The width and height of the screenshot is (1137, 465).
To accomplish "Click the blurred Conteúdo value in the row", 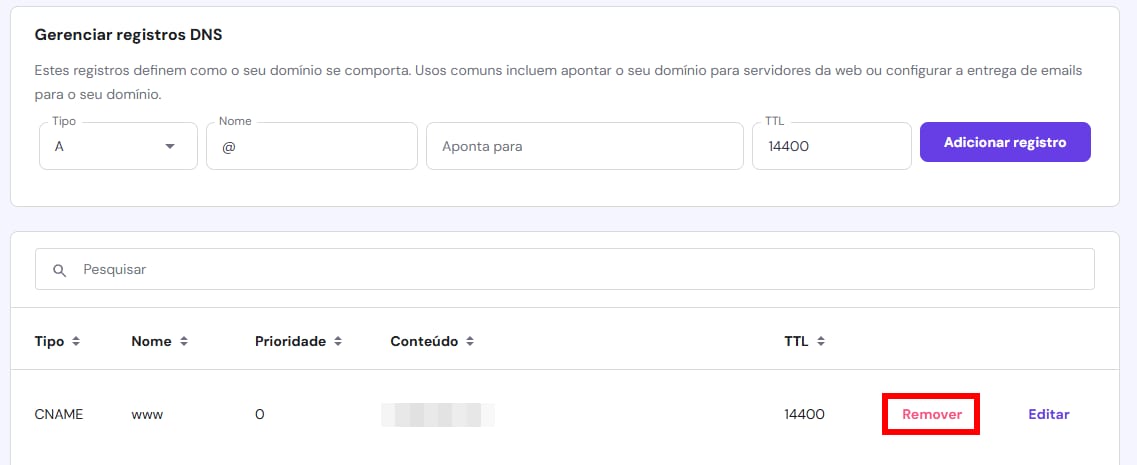I will coord(438,414).
